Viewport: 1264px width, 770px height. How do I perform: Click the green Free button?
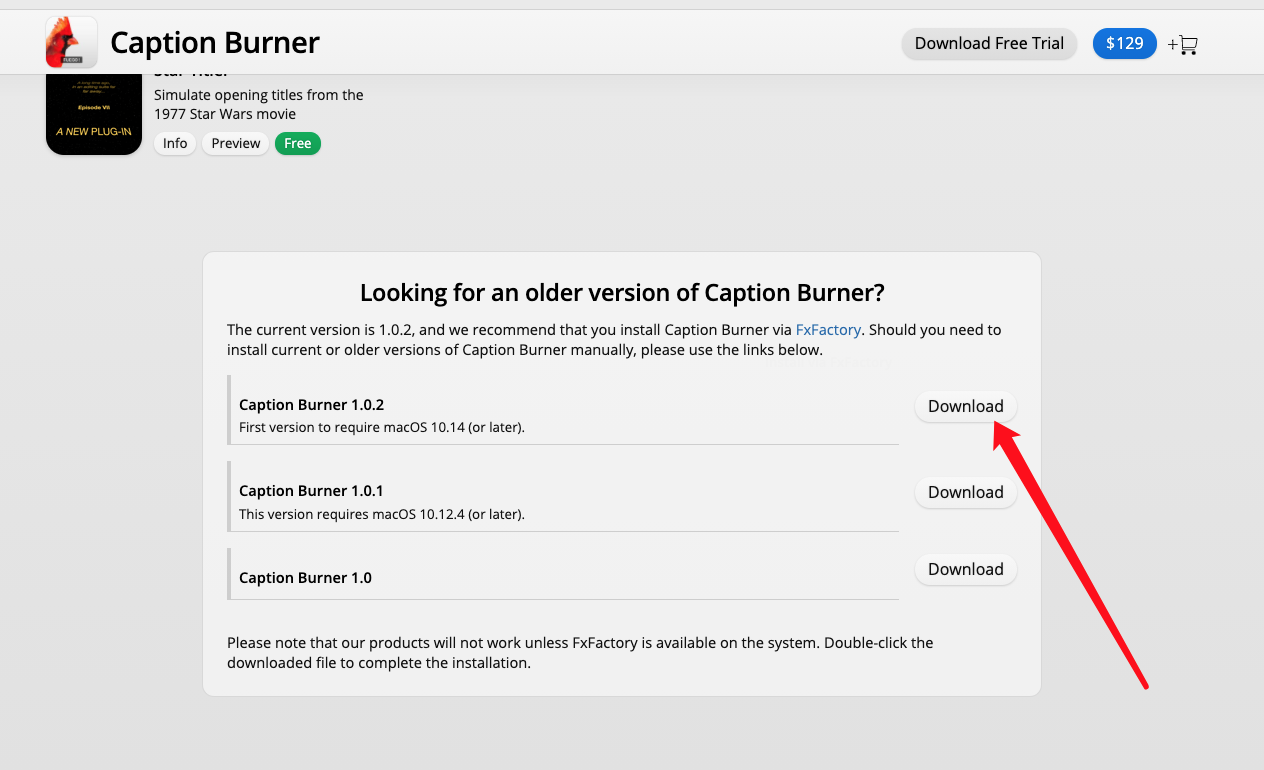click(x=297, y=143)
